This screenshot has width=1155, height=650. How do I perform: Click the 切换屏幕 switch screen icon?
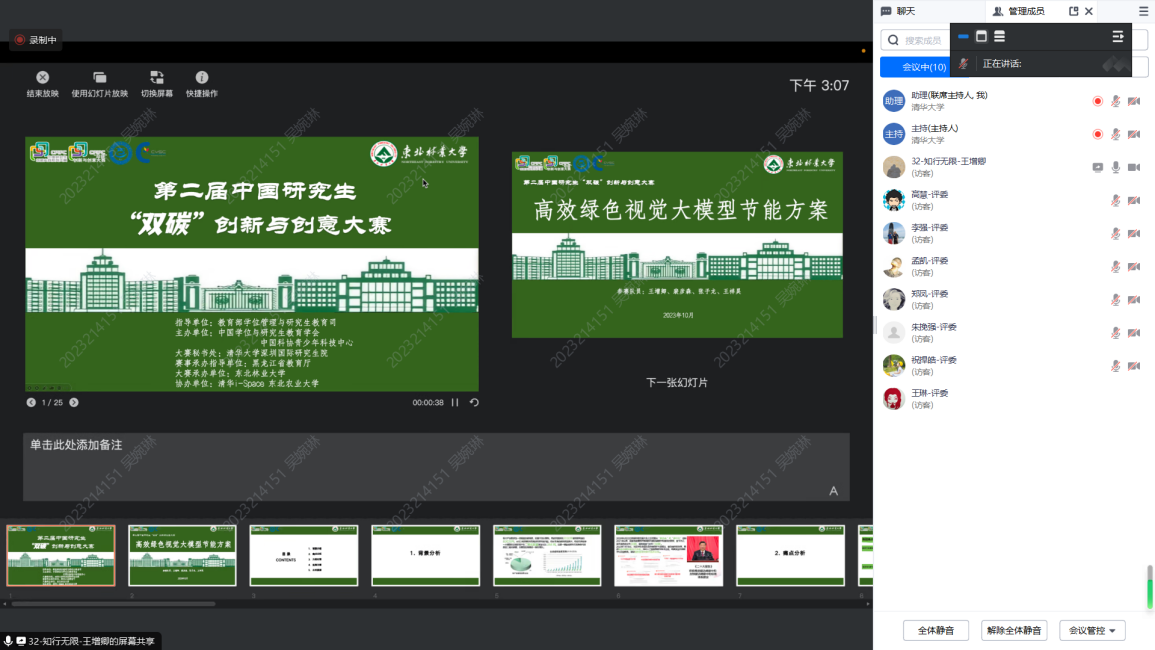[x=156, y=77]
